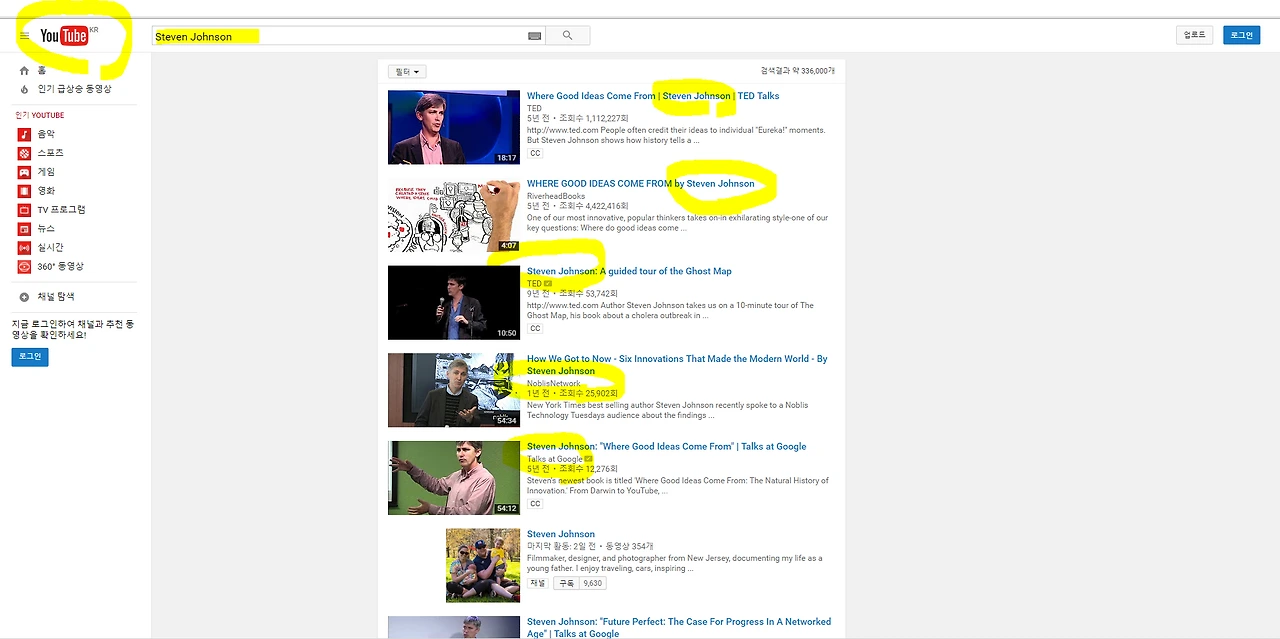Click the search magnifier button
Image resolution: width=1280 pixels, height=639 pixels.
(567, 36)
